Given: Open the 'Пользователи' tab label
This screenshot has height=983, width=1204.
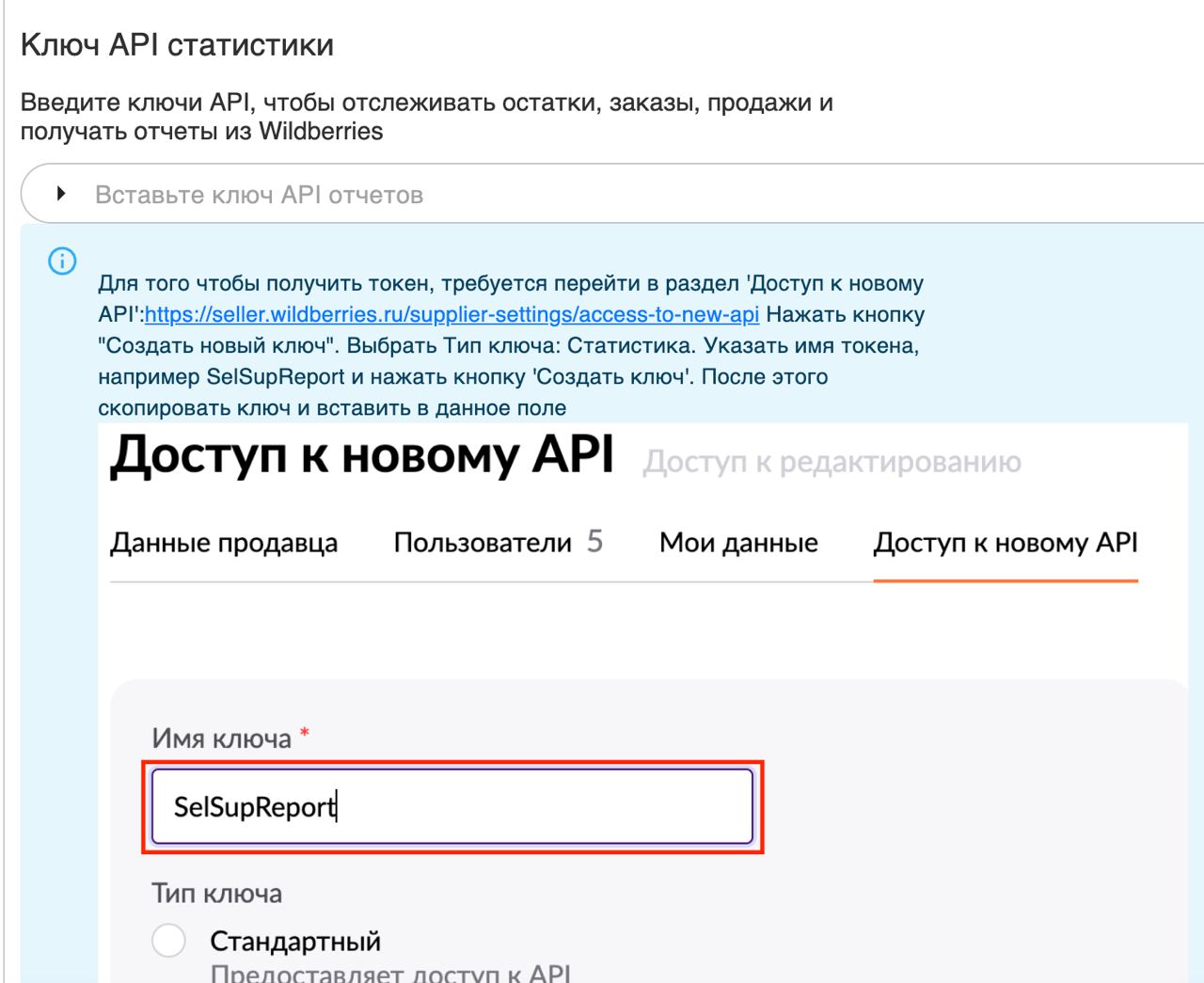Looking at the screenshot, I should tap(483, 543).
